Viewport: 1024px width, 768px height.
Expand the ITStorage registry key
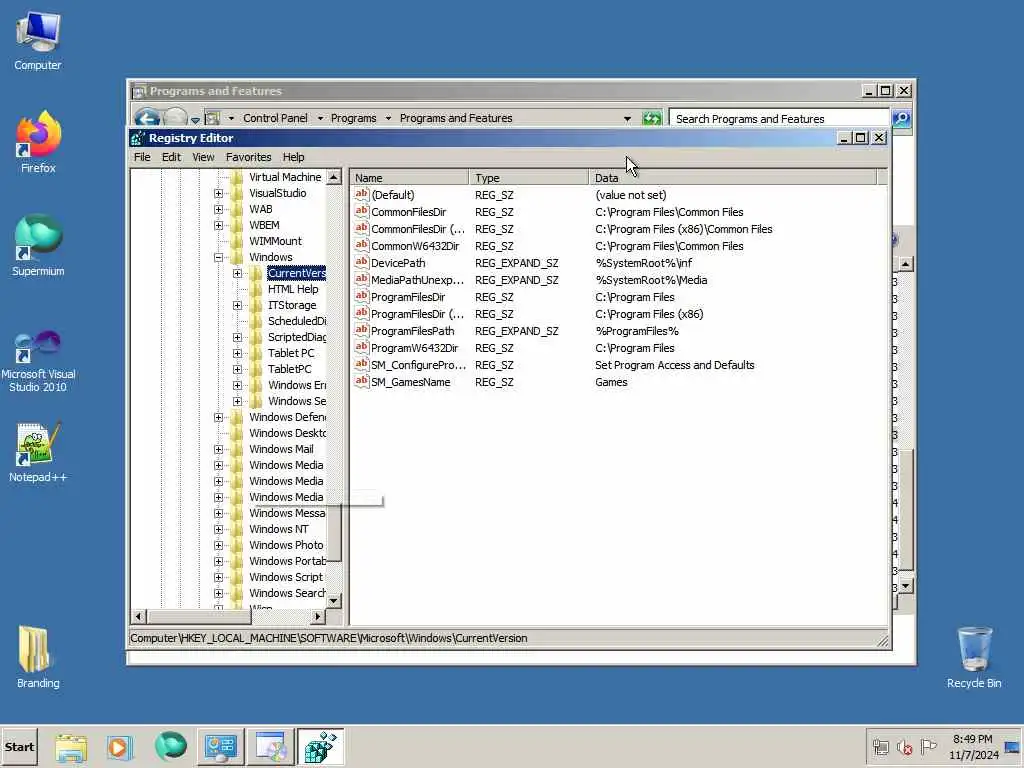pyautogui.click(x=238, y=306)
